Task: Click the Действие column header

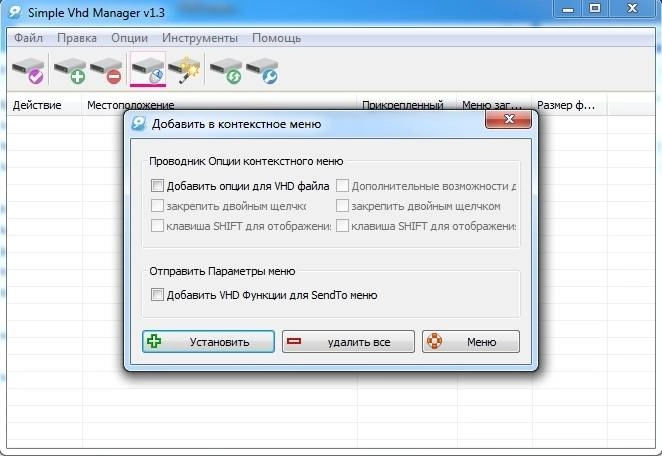Action: click(x=45, y=105)
